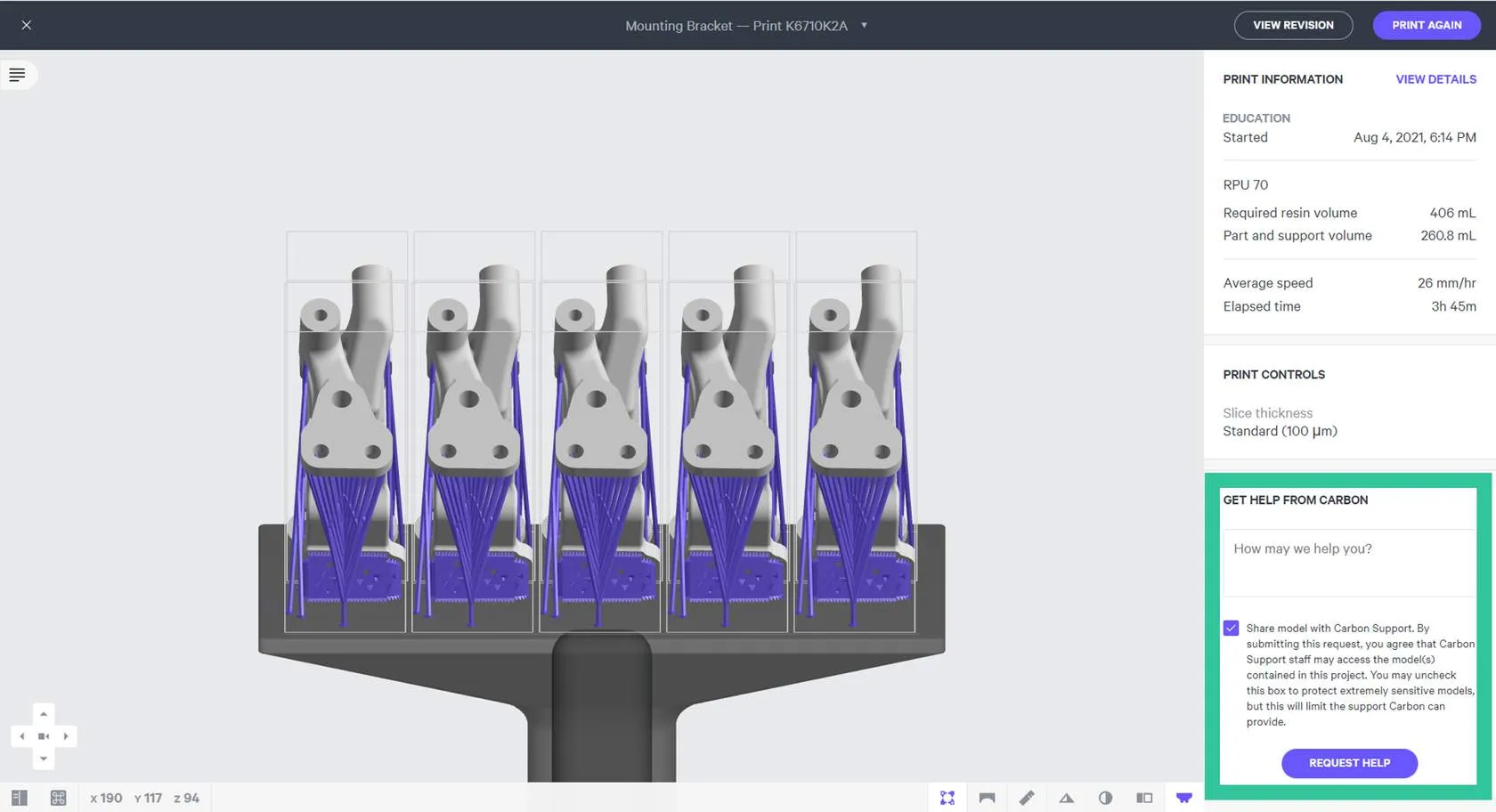Click the grid pattern icon in status bar
The width and height of the screenshot is (1496, 812).
point(59,798)
